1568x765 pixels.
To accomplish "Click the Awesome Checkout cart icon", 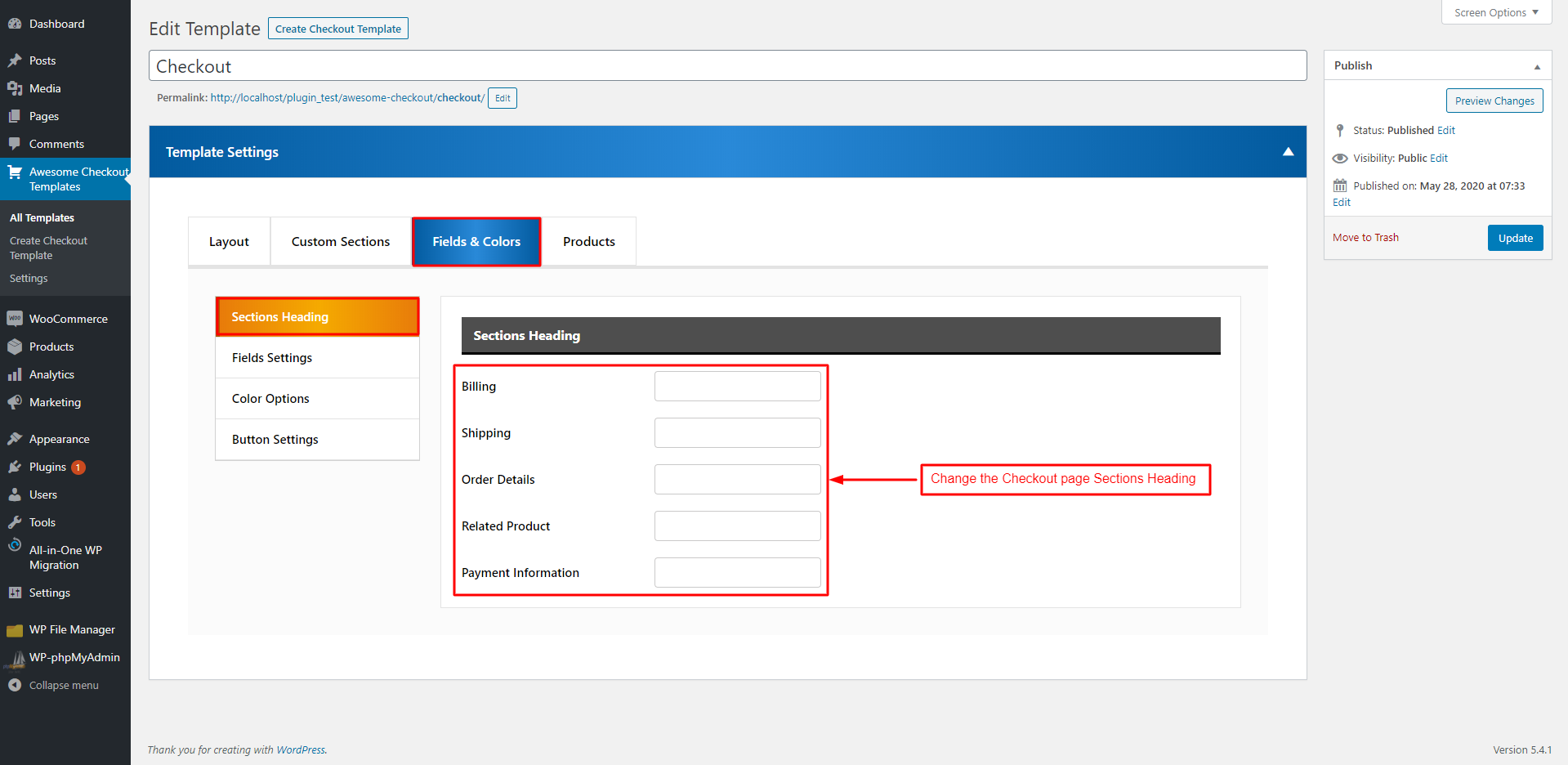I will tap(15, 172).
